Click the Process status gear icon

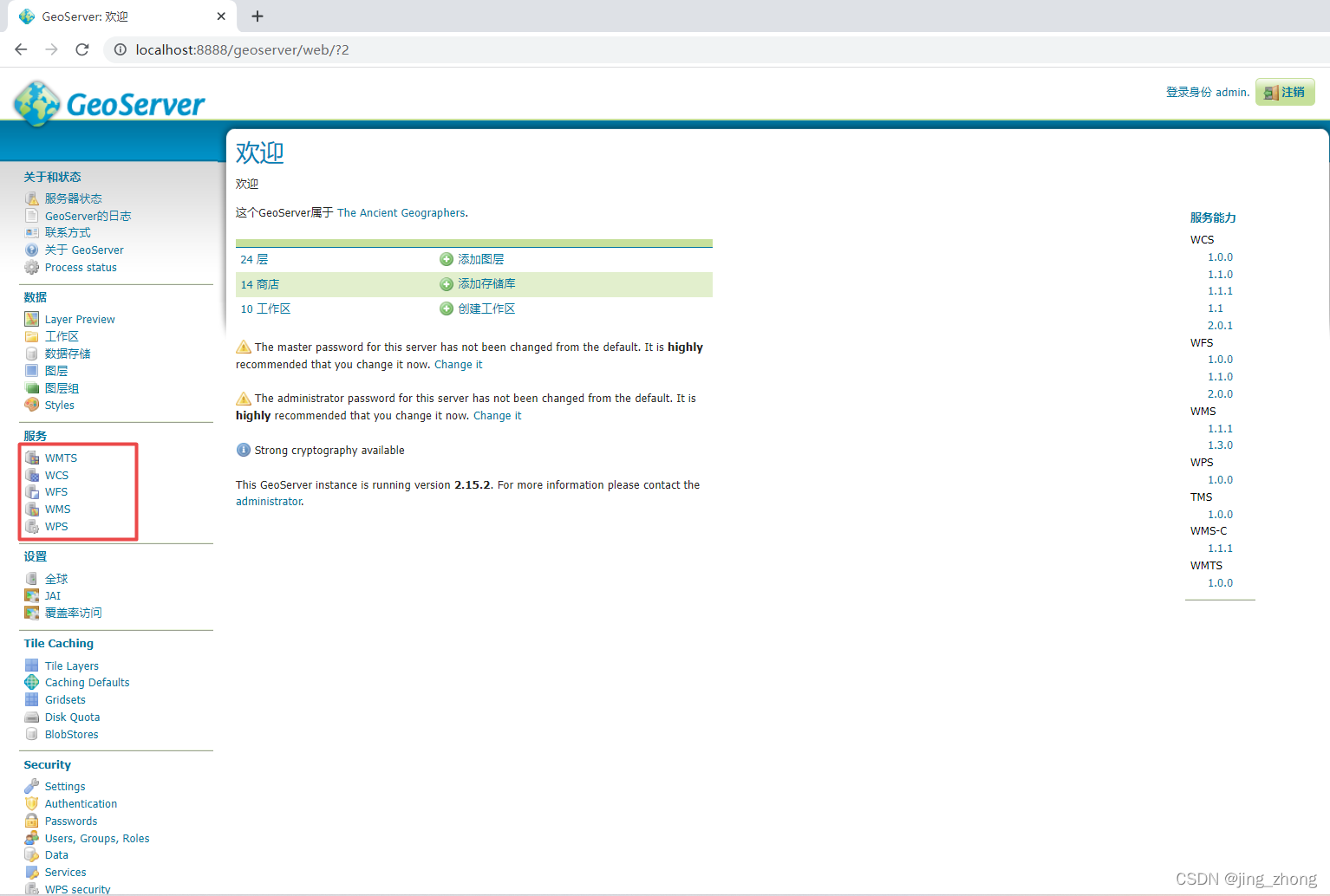32,267
